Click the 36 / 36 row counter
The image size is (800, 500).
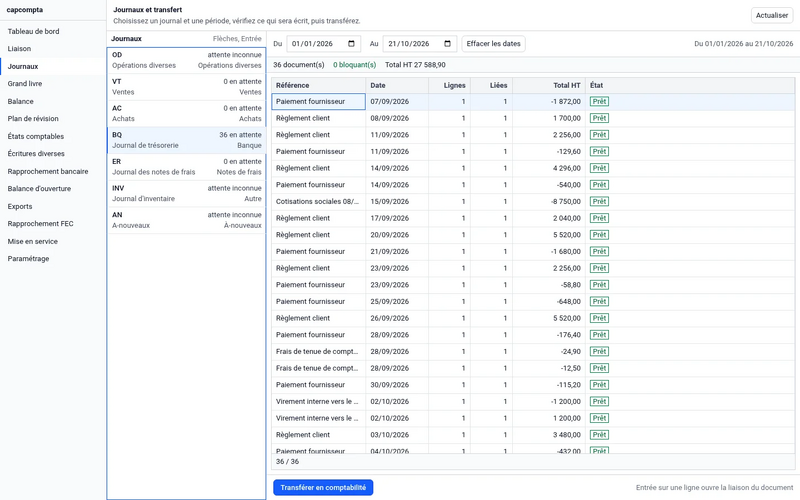point(287,461)
